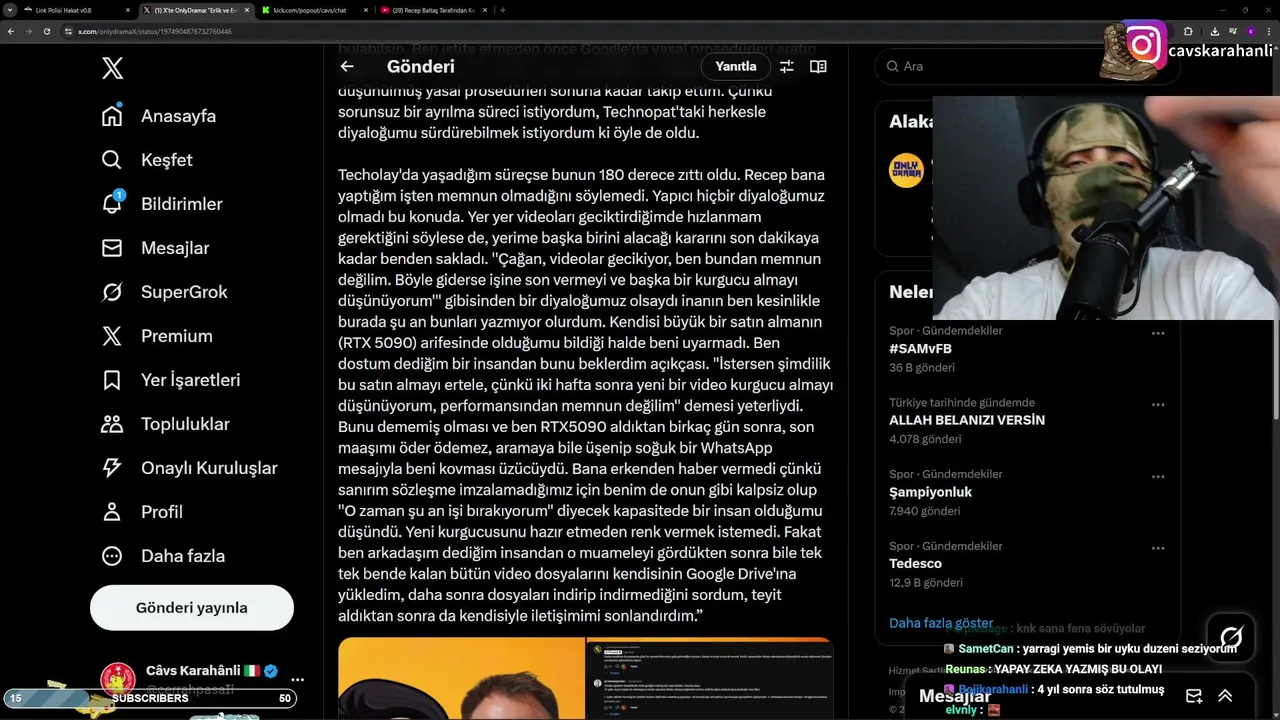Open the Chrome profile avatar
The width and height of the screenshot is (1280, 720).
click(1250, 31)
